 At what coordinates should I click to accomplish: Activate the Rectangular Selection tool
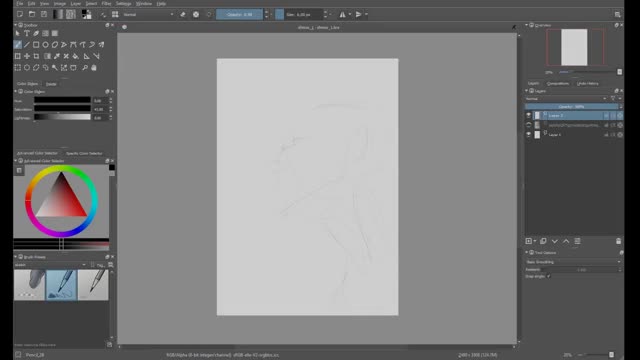[x=18, y=67]
